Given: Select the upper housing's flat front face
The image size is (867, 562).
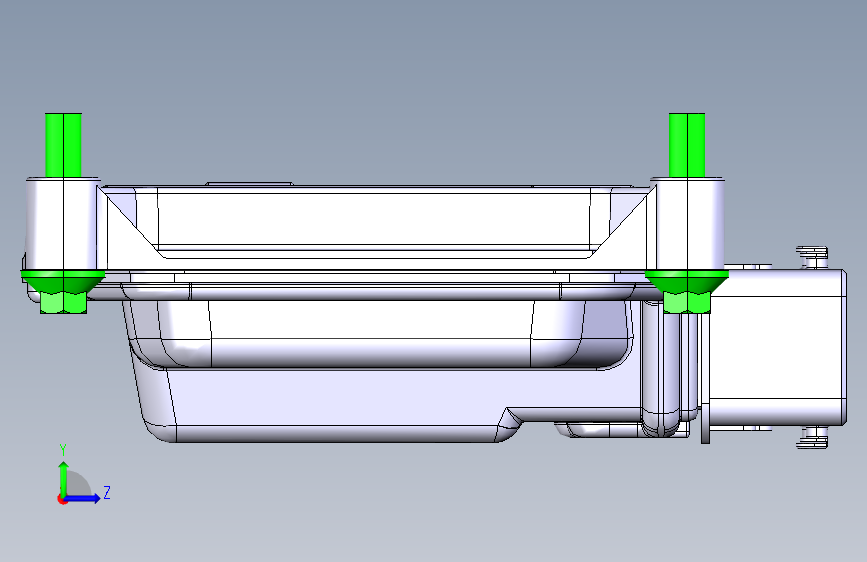Looking at the screenshot, I should pyautogui.click(x=373, y=218).
